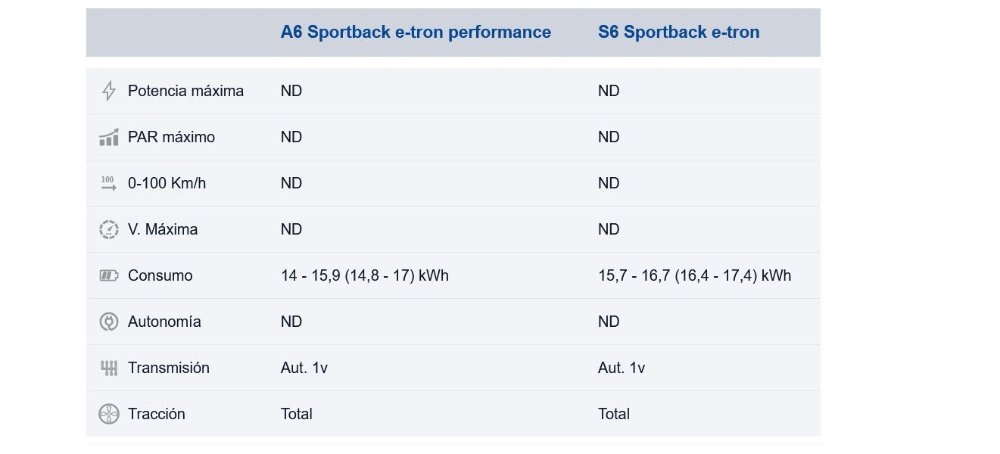Viewport: 1000px width, 454px height.
Task: Click the lightning bolt Potencia máxima icon
Action: click(x=109, y=91)
